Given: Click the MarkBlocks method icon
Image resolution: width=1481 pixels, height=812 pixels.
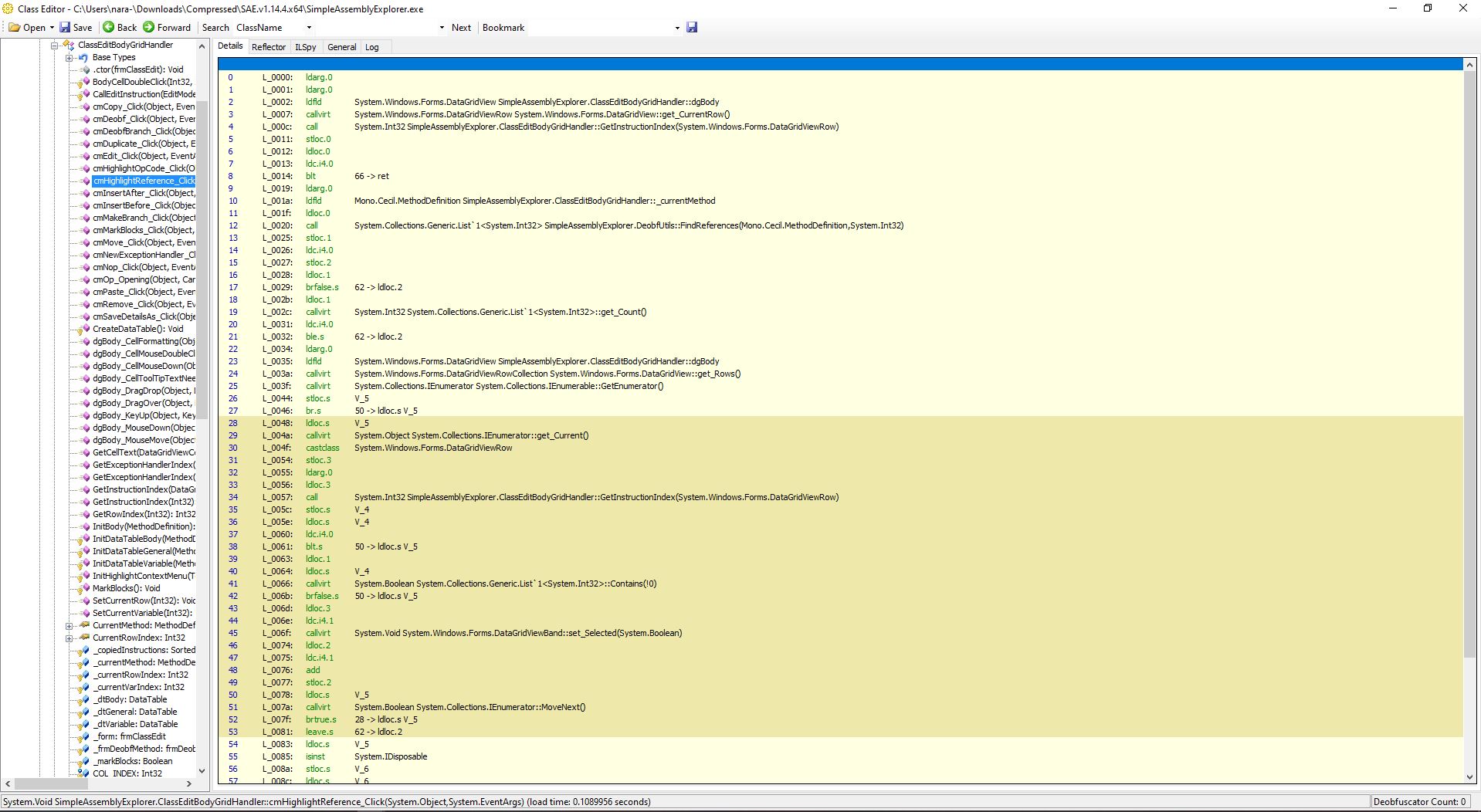Looking at the screenshot, I should (84, 588).
